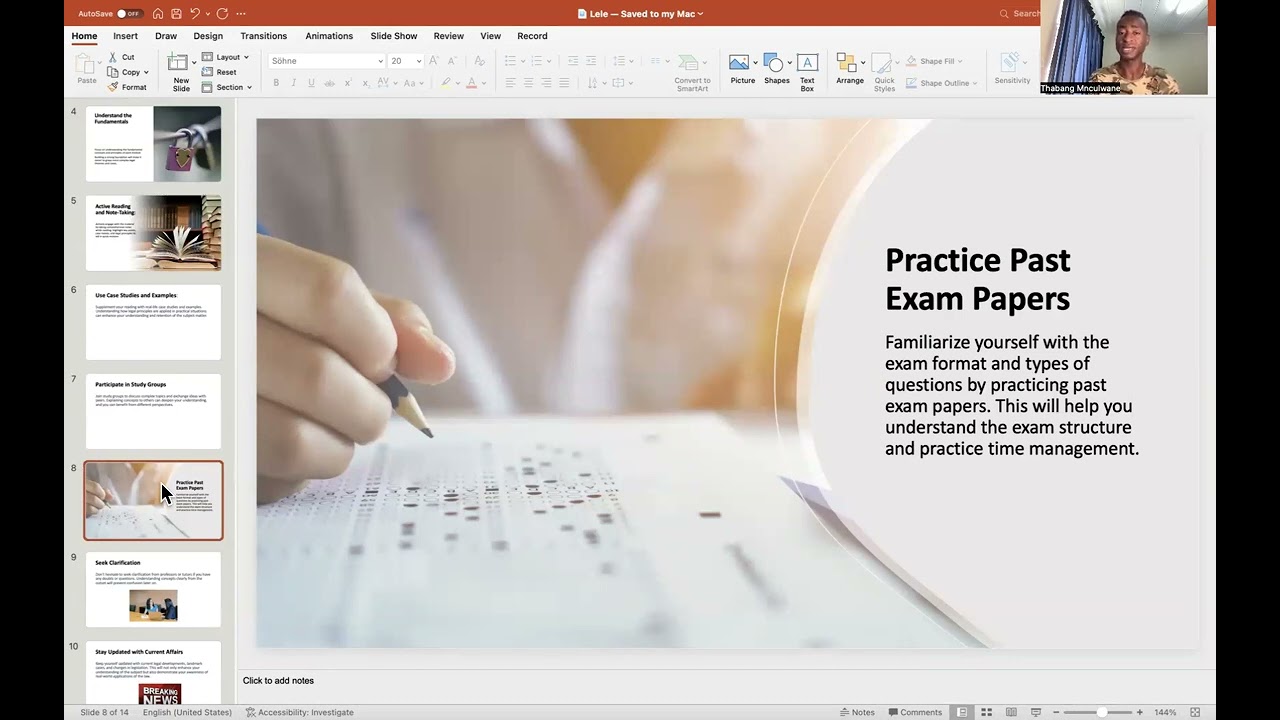
Task: Start the slide show from status bar
Action: coord(1035,712)
